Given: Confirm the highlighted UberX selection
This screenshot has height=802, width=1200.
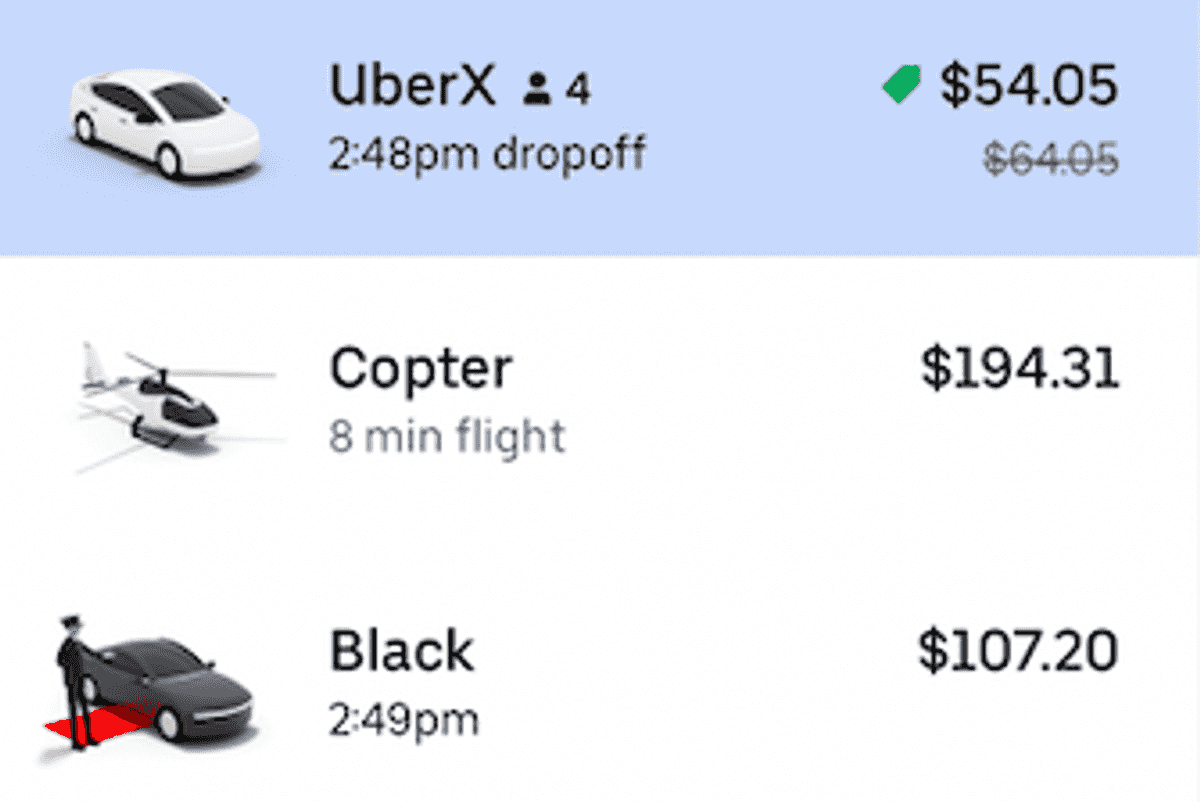Looking at the screenshot, I should [600, 125].
